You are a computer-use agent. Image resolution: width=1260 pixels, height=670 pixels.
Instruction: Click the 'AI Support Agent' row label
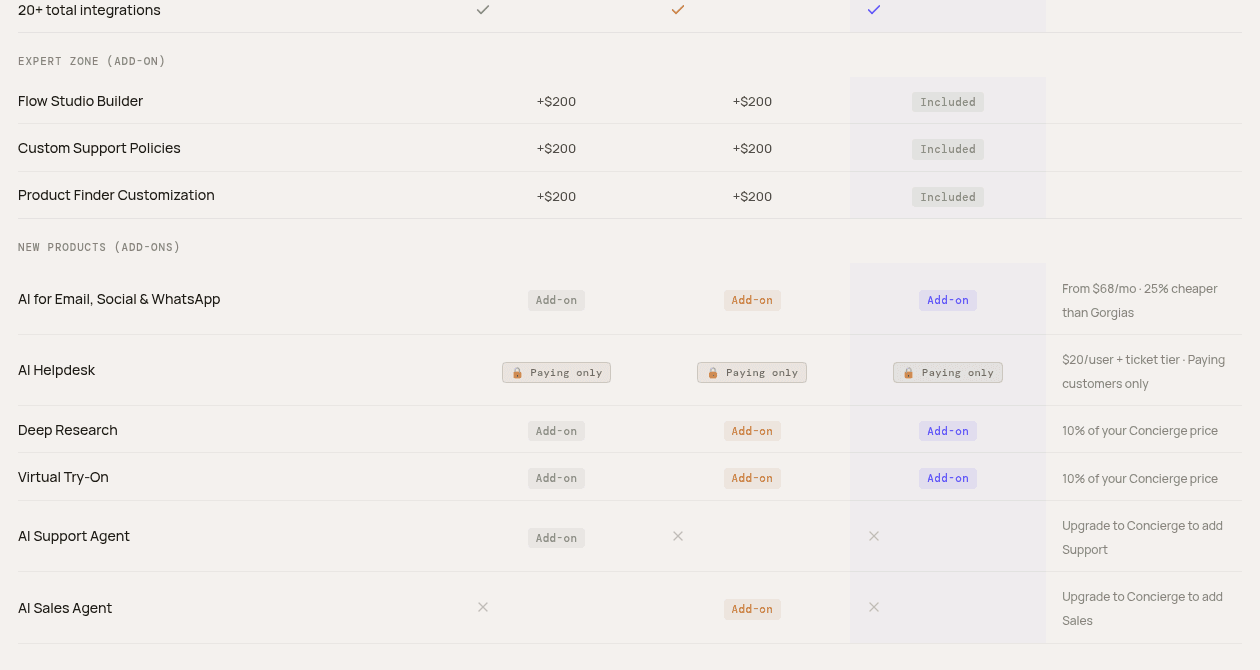coord(74,536)
